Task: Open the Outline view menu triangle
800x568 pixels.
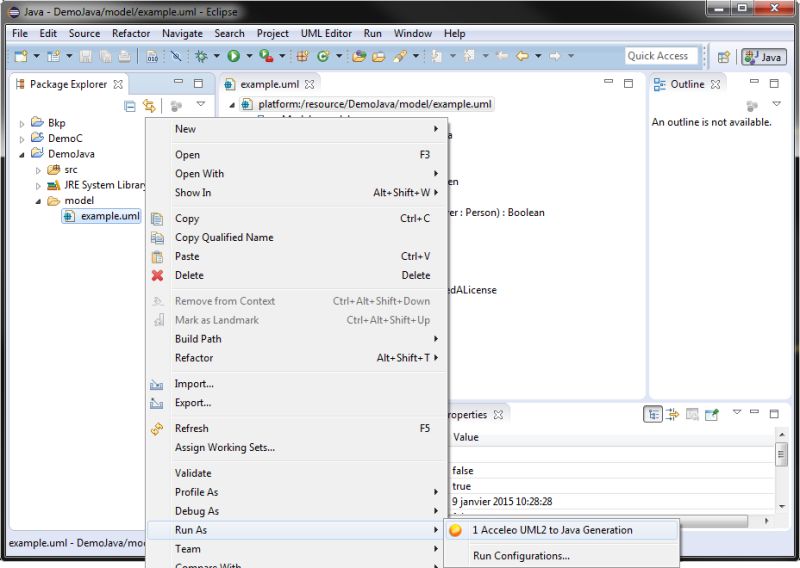Action: click(x=777, y=104)
